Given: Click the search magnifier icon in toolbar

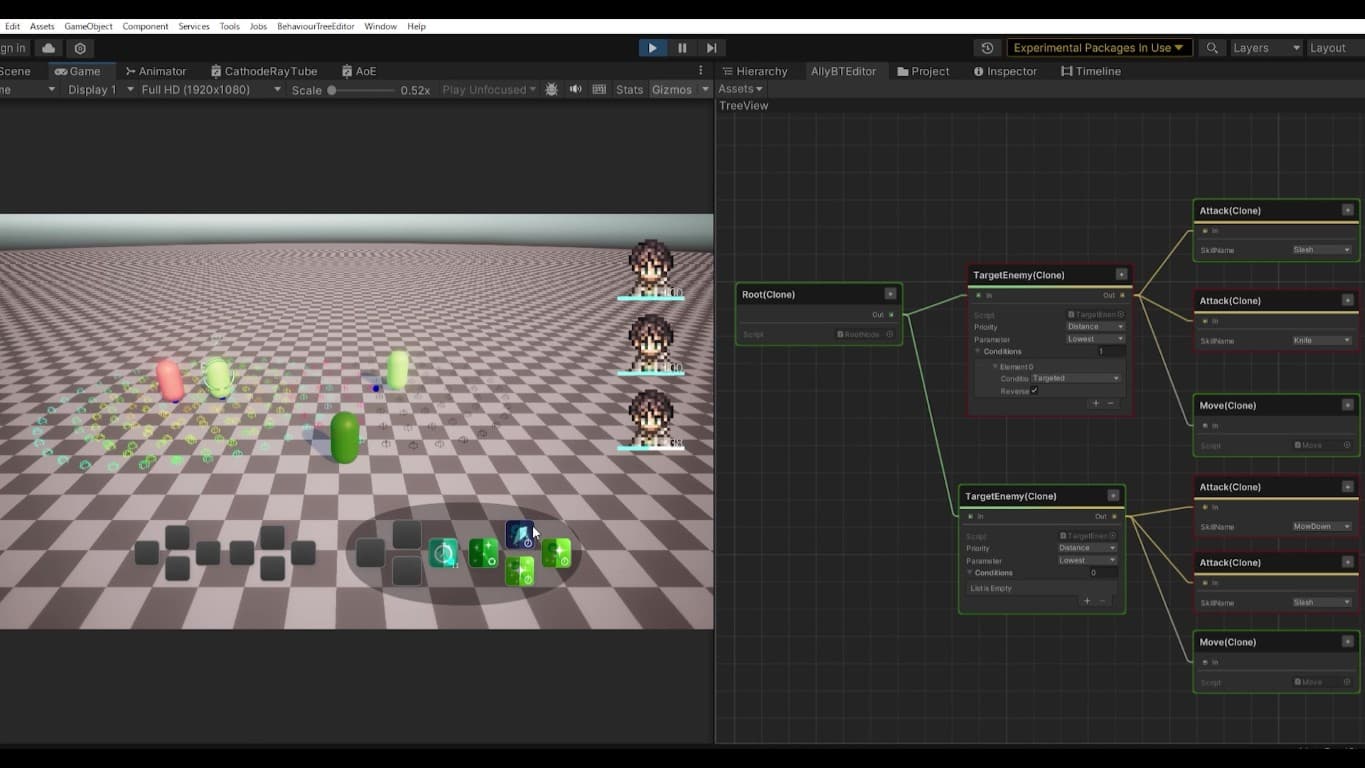Looking at the screenshot, I should (1212, 48).
